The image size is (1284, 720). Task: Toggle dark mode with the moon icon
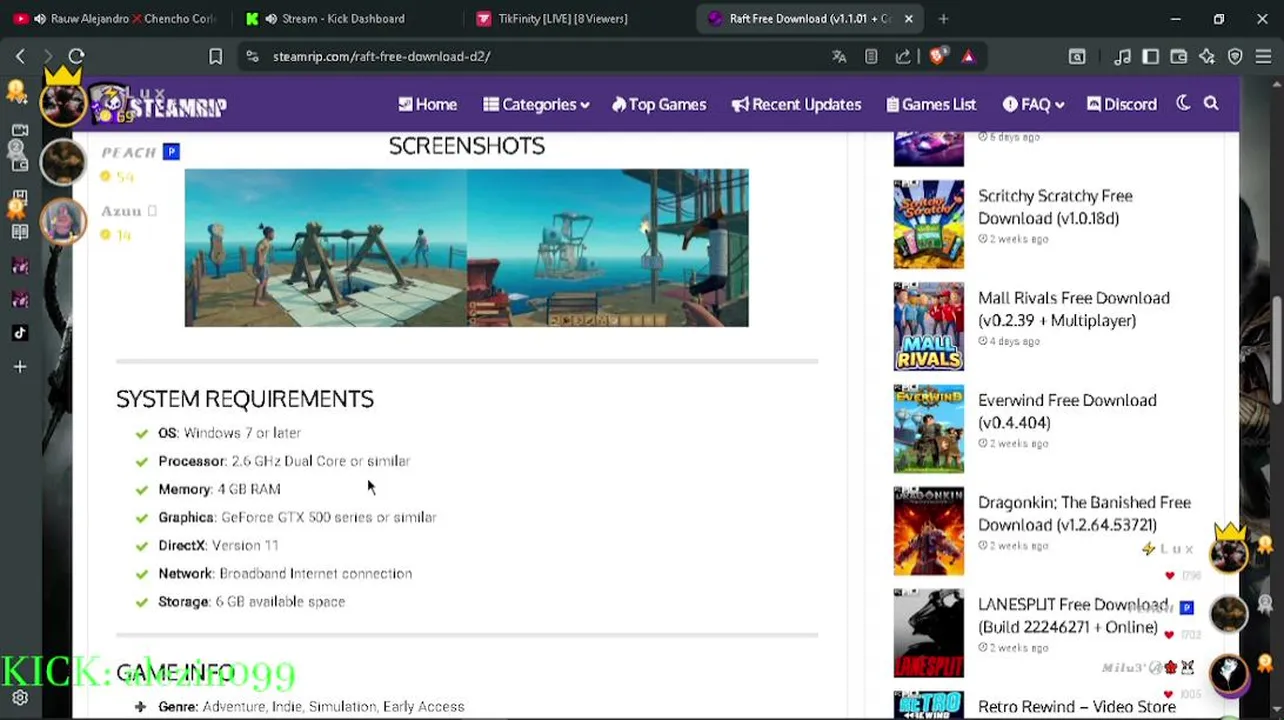tap(1183, 103)
